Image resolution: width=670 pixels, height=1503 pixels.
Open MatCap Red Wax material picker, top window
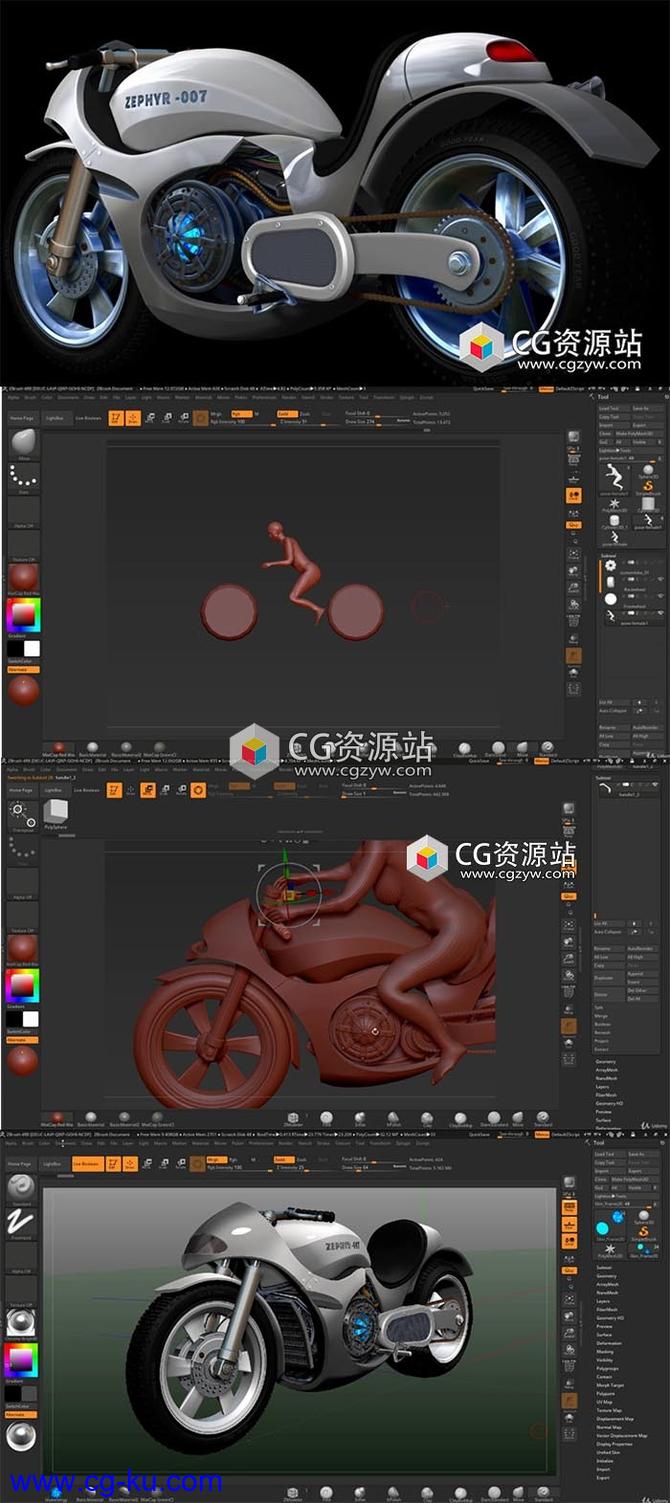coord(23,577)
